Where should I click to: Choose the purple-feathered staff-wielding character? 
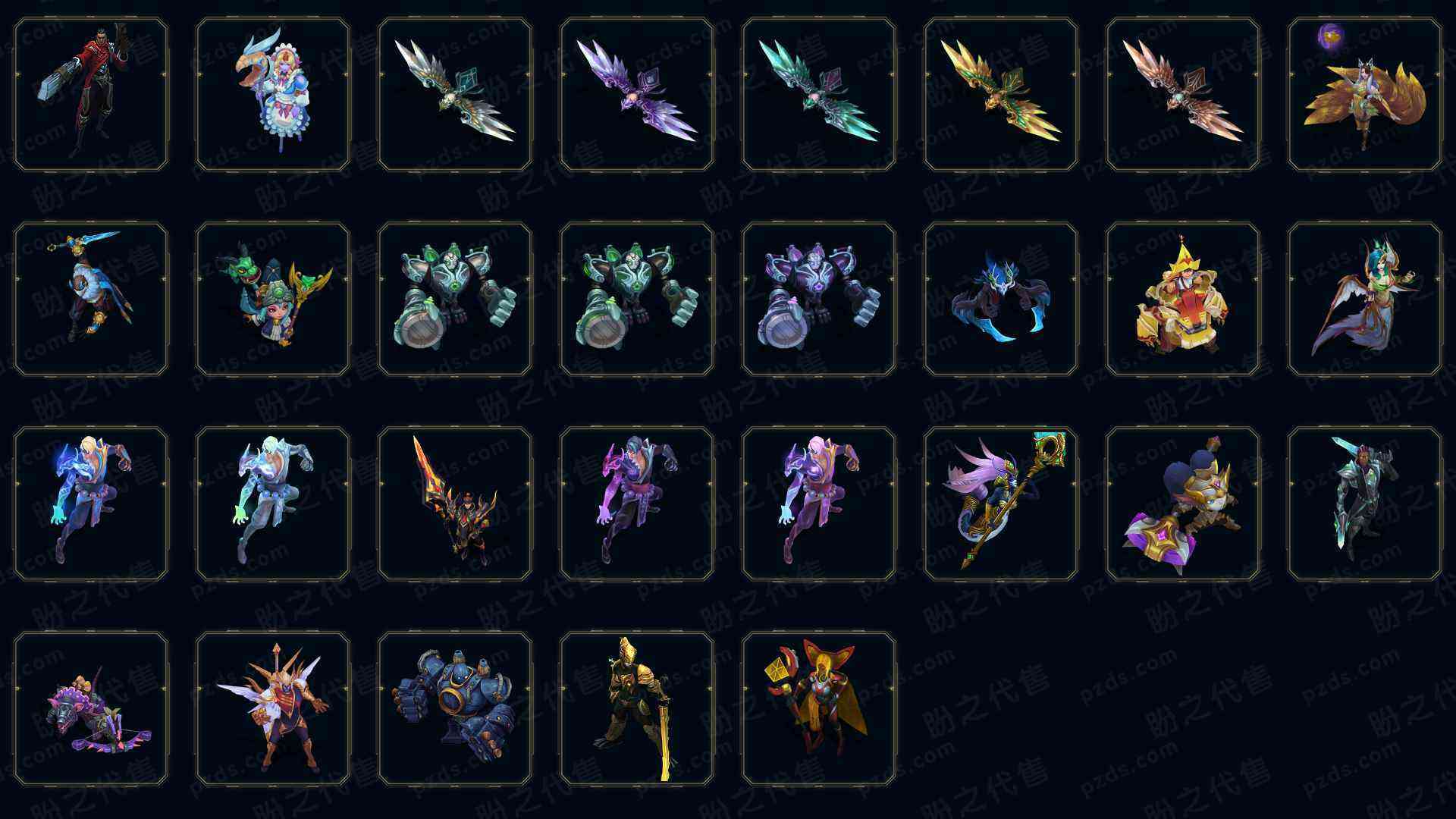click(1001, 504)
